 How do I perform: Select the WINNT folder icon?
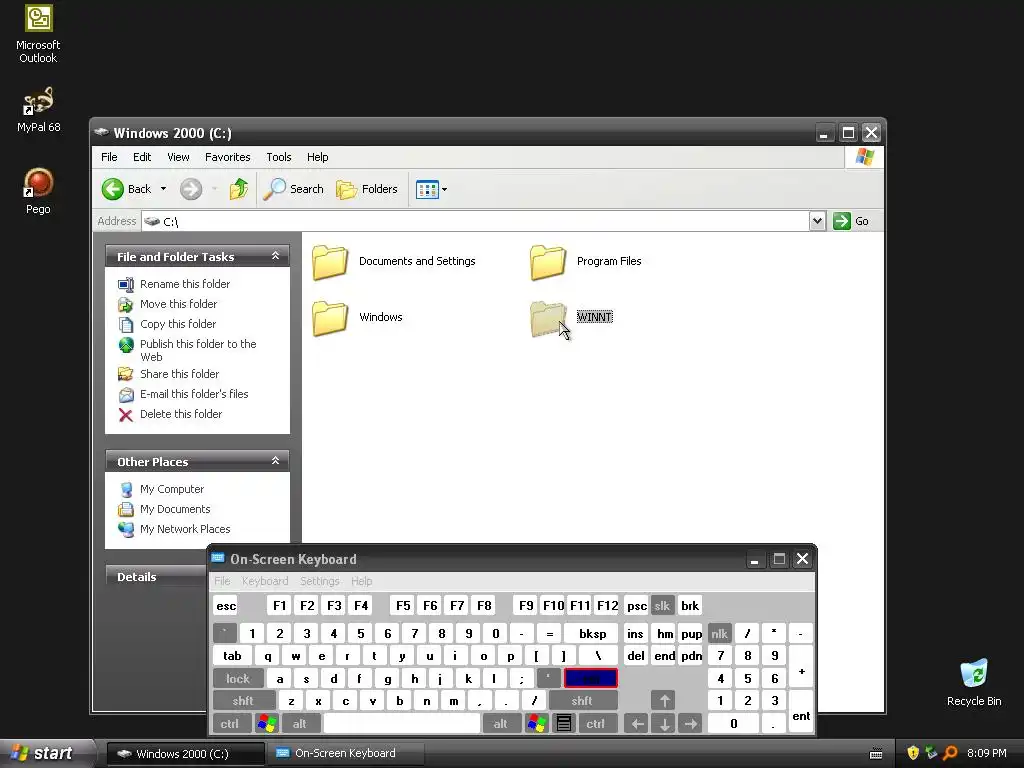[548, 319]
